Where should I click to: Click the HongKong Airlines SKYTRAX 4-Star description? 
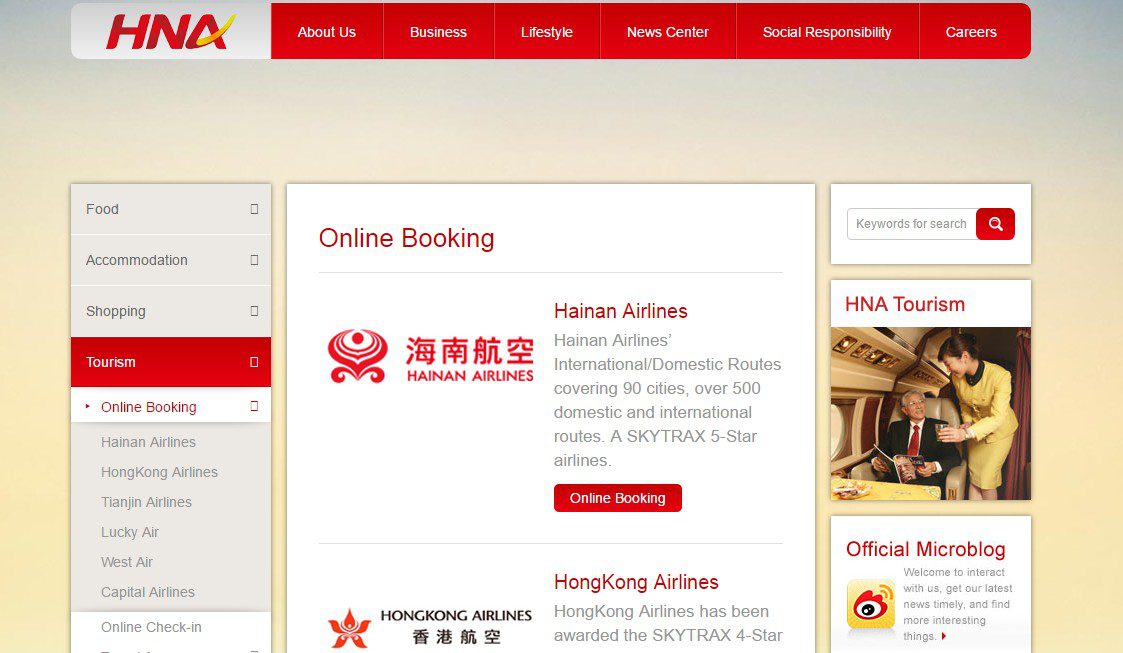click(667, 624)
